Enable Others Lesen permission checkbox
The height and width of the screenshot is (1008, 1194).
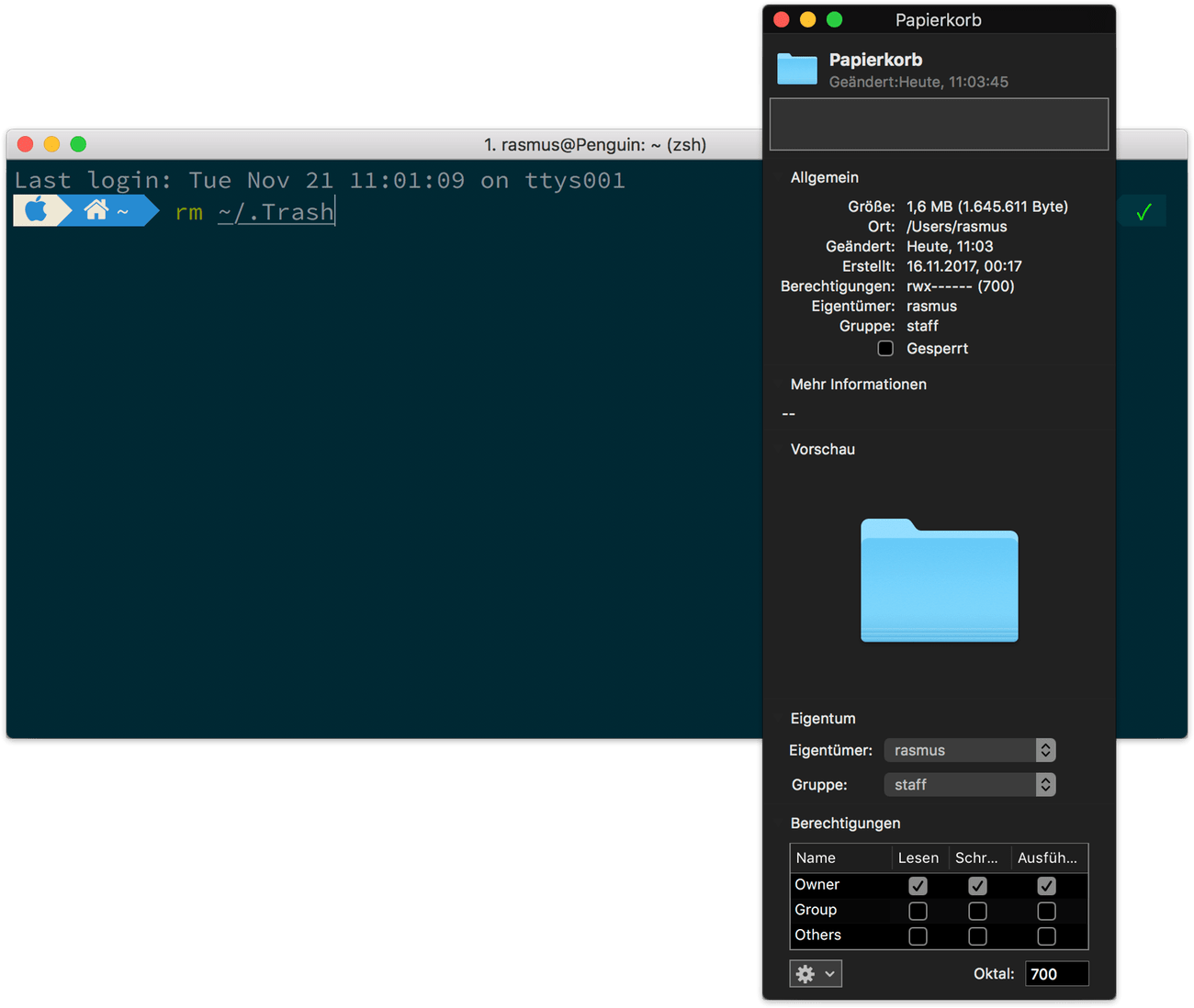918,935
